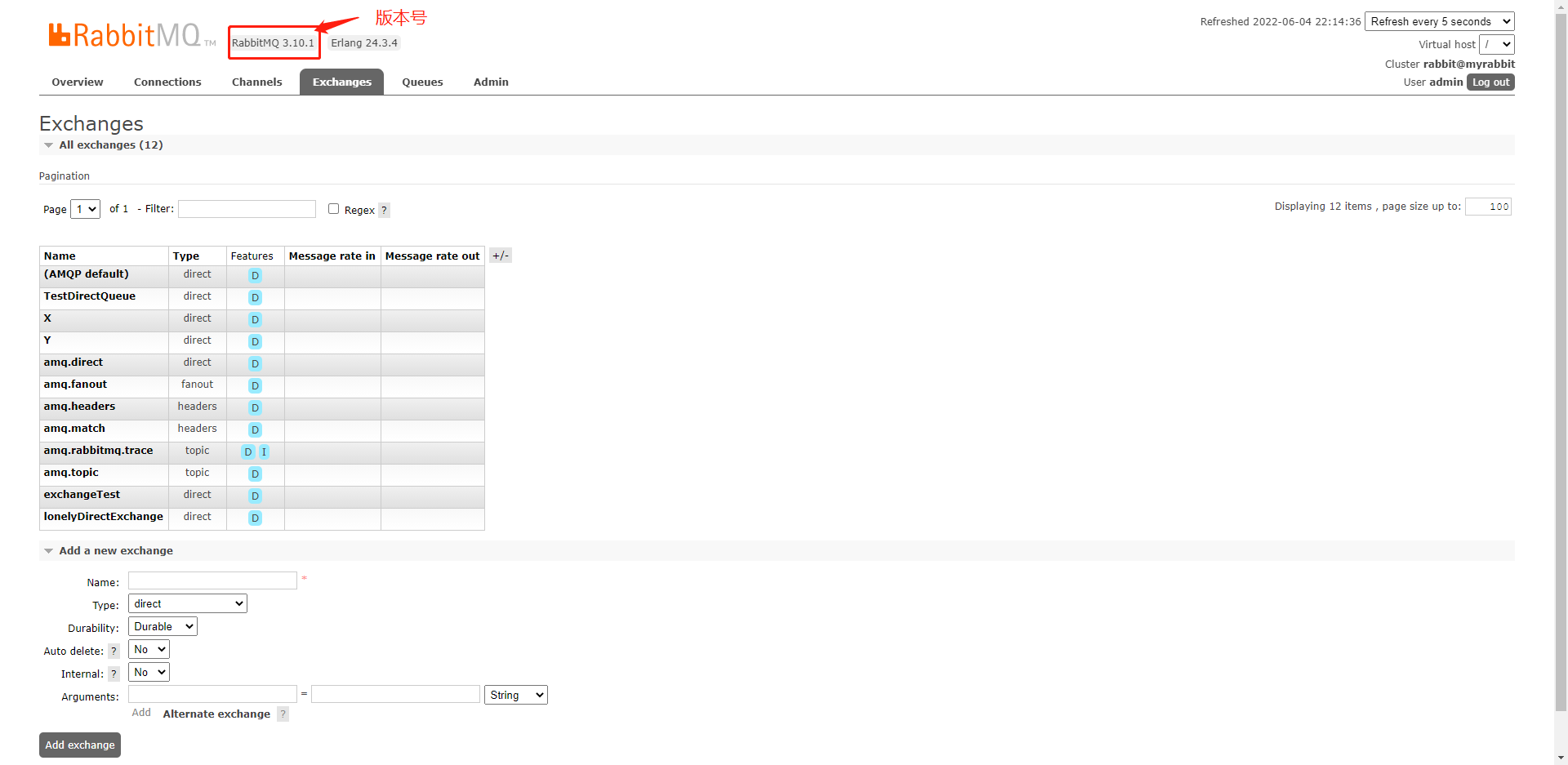Open the amq.direct exchange

pos(73,362)
